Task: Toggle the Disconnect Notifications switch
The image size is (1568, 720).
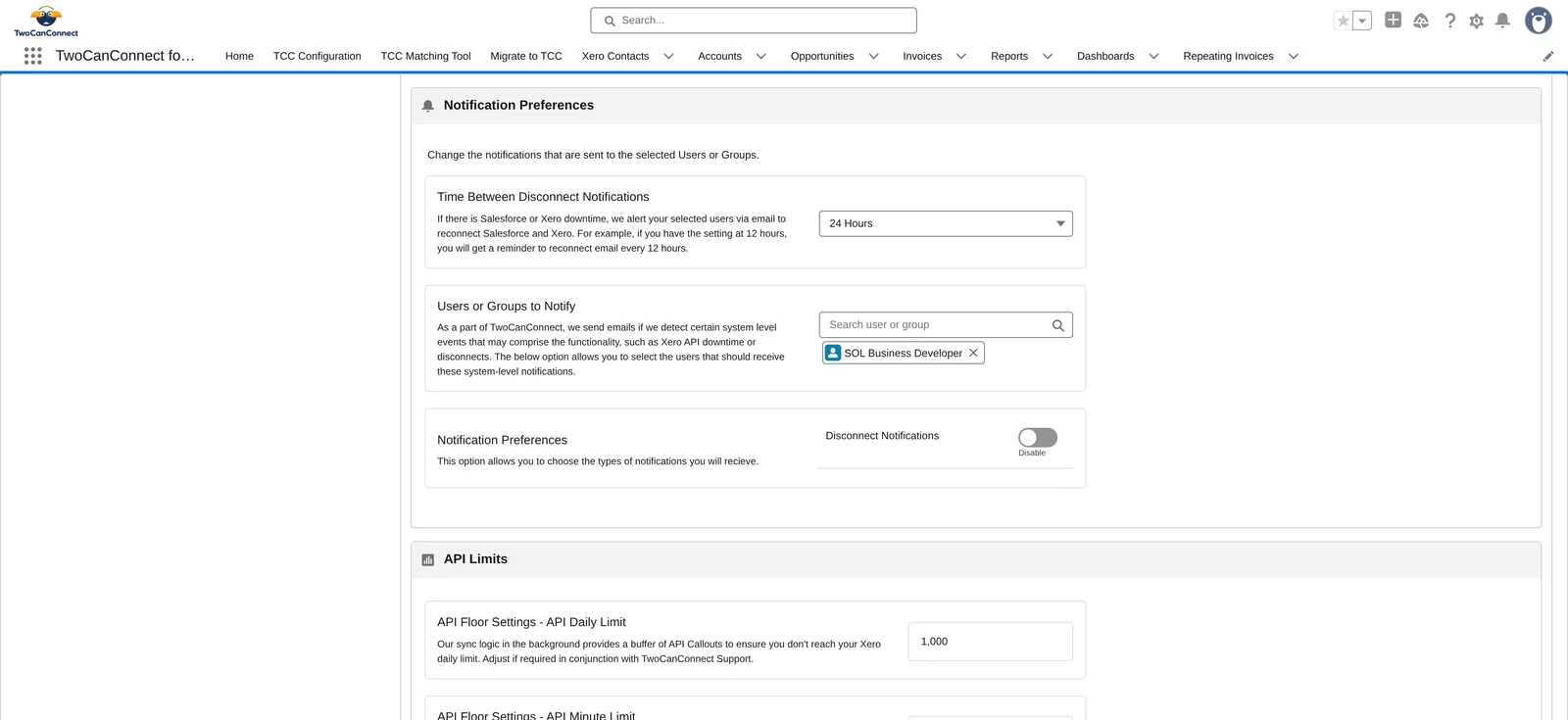Action: coord(1038,437)
